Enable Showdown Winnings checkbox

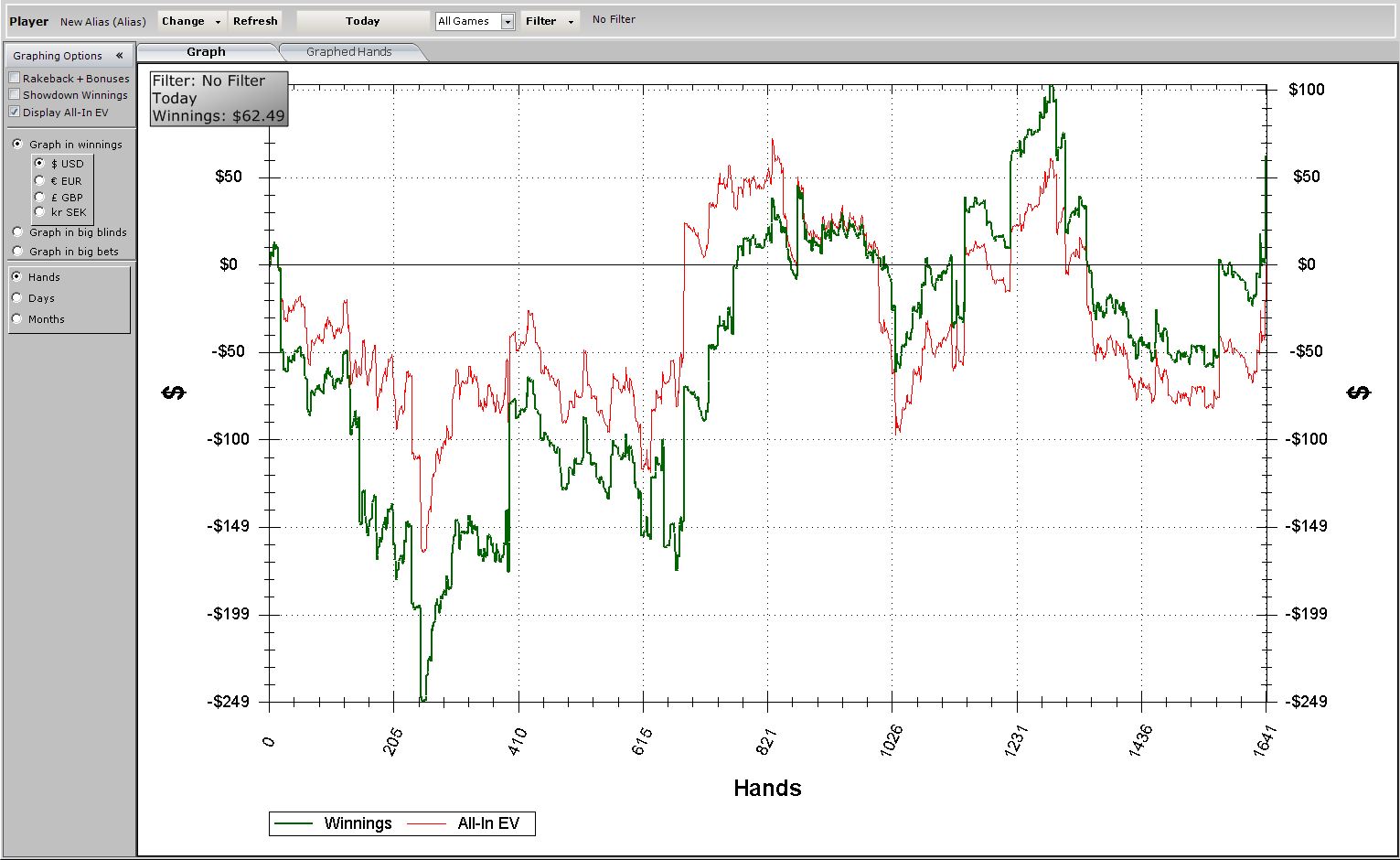(15, 95)
